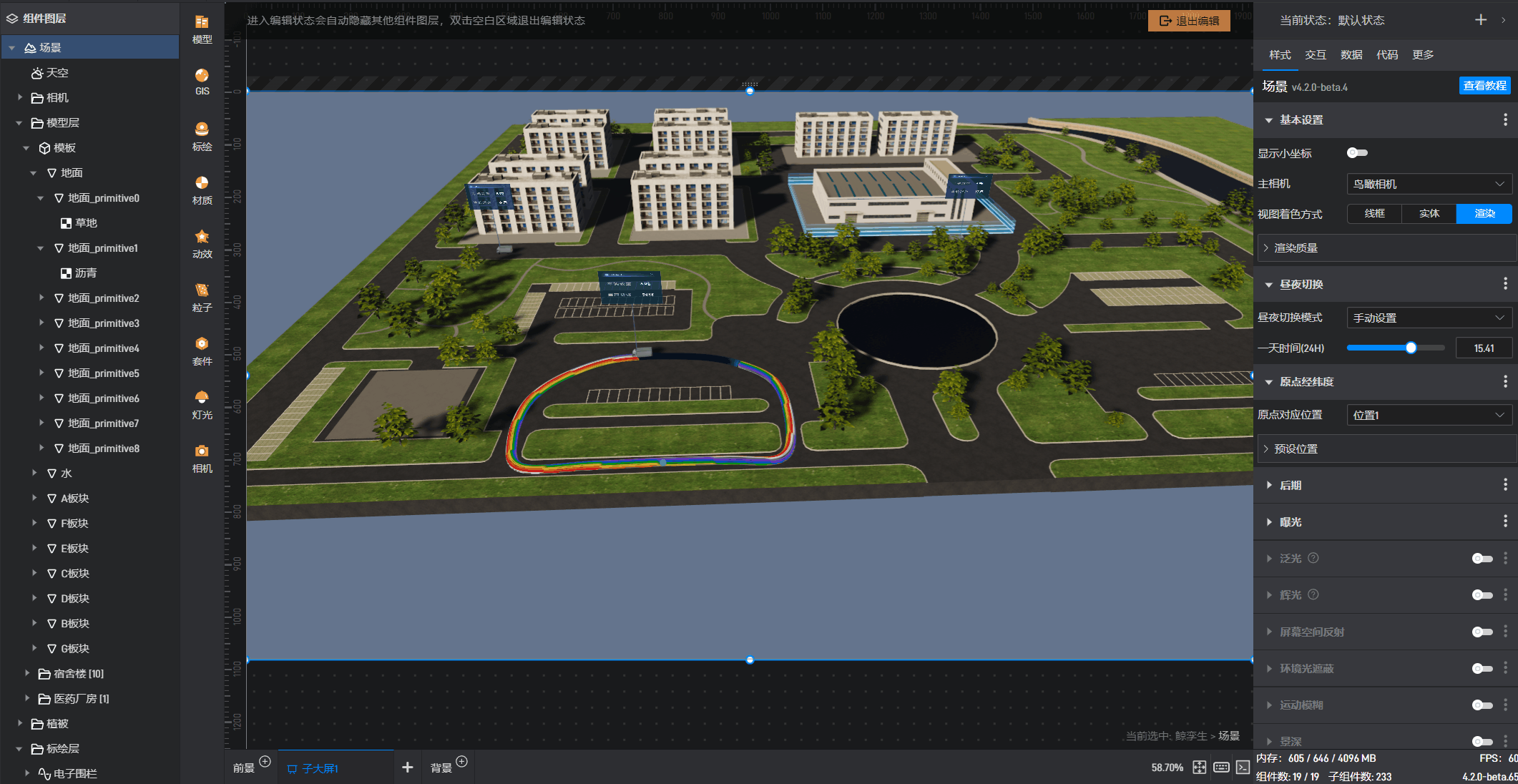The width and height of the screenshot is (1518, 784).
Task: Click the time value field showing 15.41
Action: coord(1484,348)
